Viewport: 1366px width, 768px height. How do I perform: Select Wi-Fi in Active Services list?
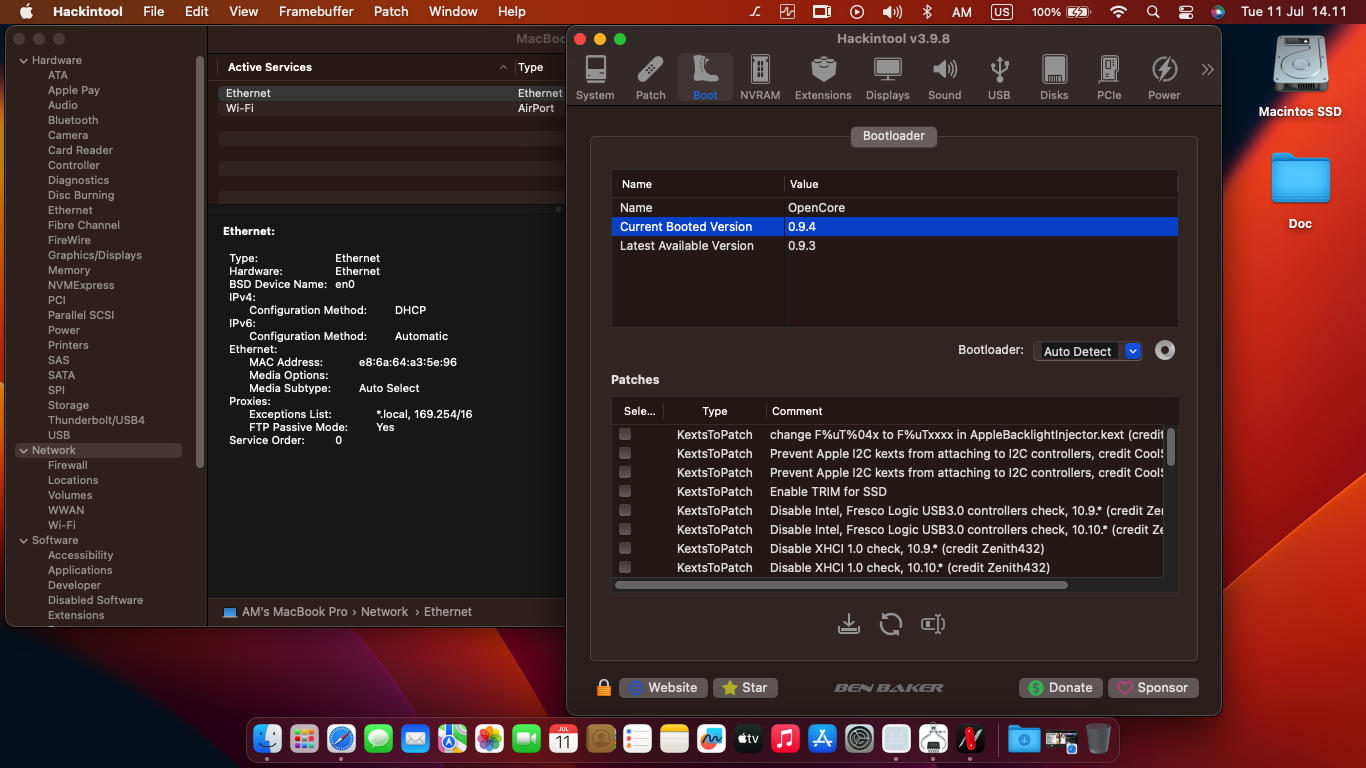tap(240, 108)
